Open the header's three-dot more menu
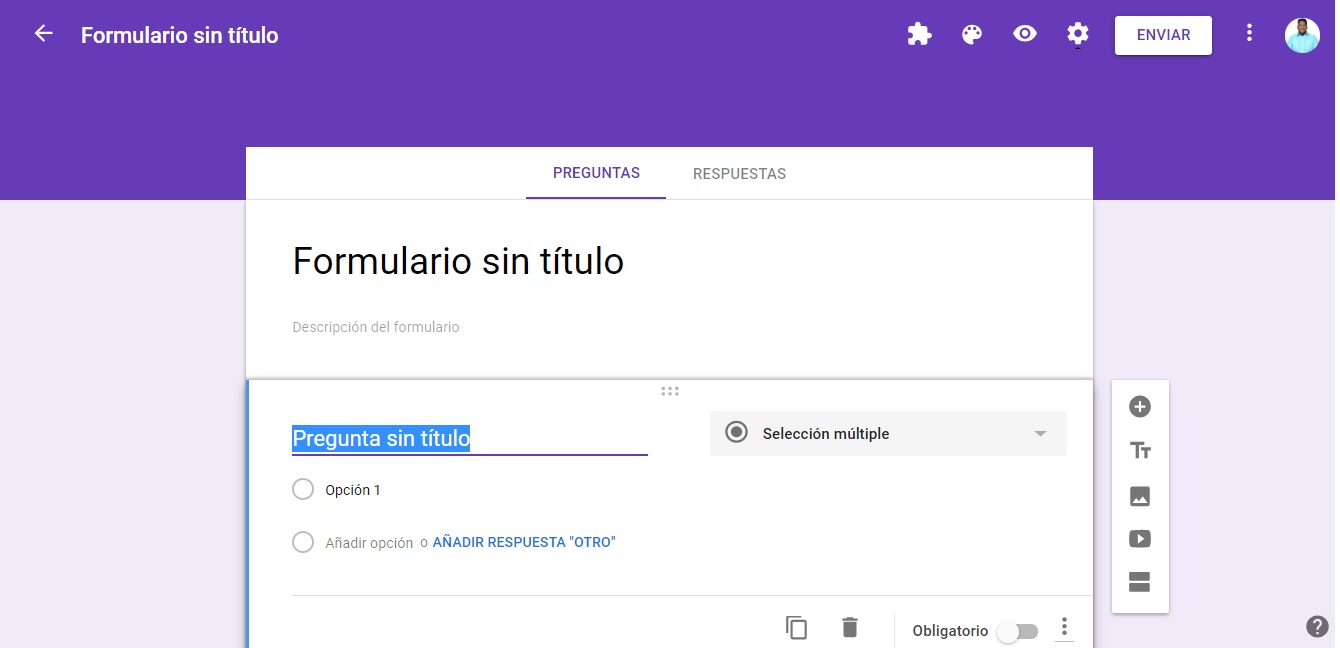 click(1249, 34)
